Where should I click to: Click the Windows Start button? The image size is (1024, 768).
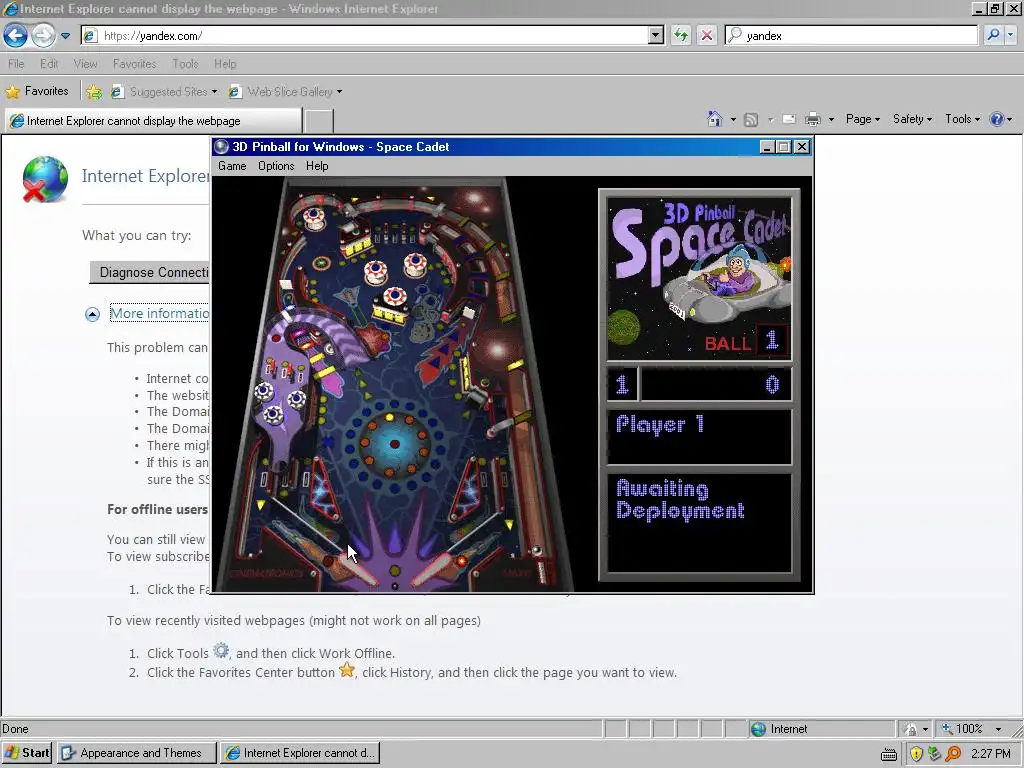click(27, 753)
